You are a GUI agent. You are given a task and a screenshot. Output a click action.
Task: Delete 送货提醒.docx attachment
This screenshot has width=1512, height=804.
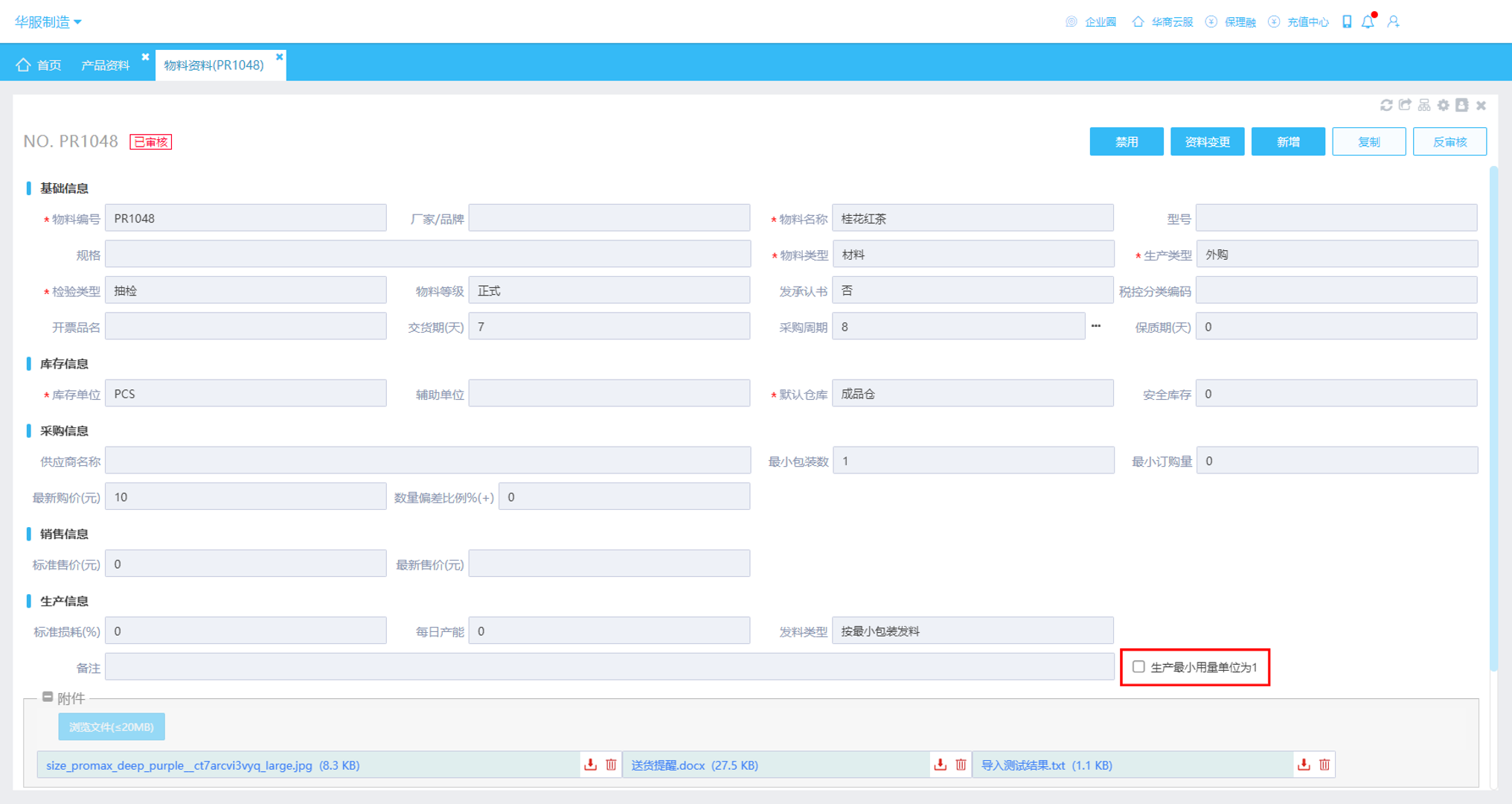[x=961, y=765]
